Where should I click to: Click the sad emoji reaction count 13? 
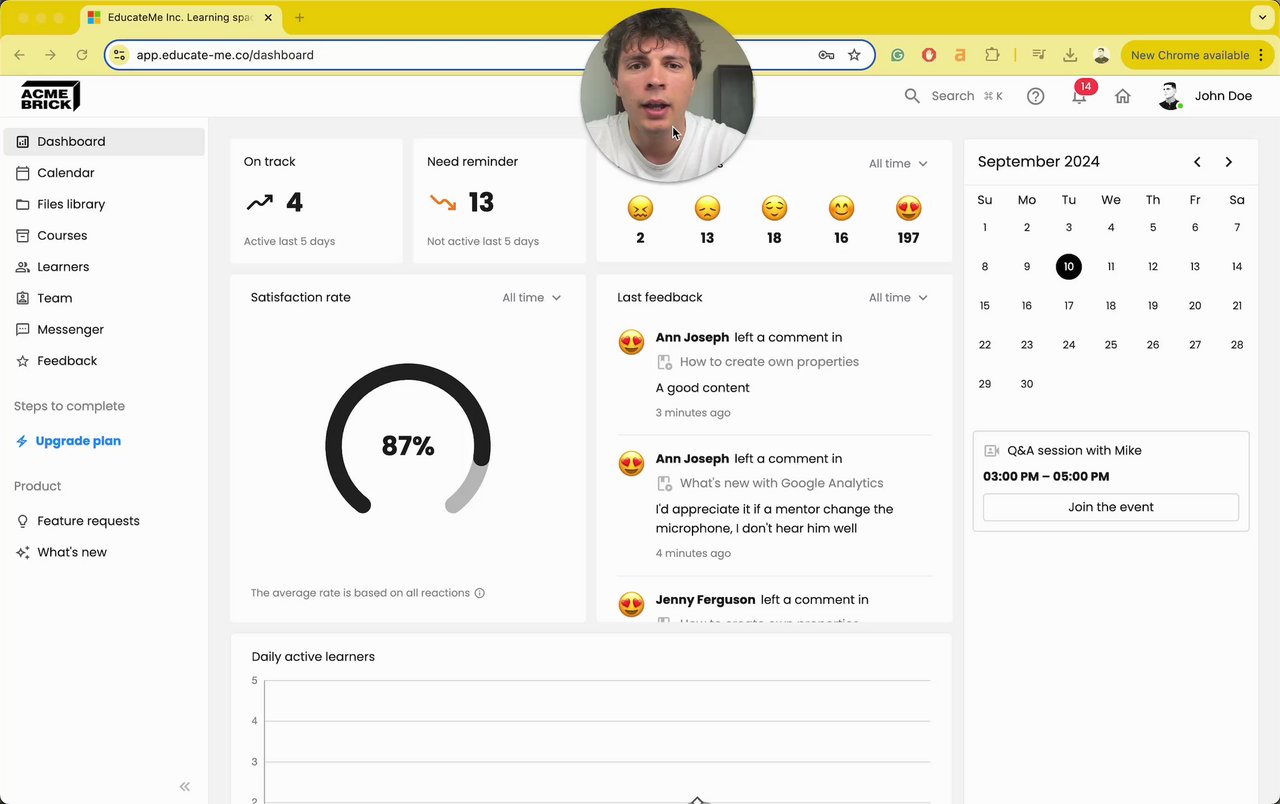707,220
